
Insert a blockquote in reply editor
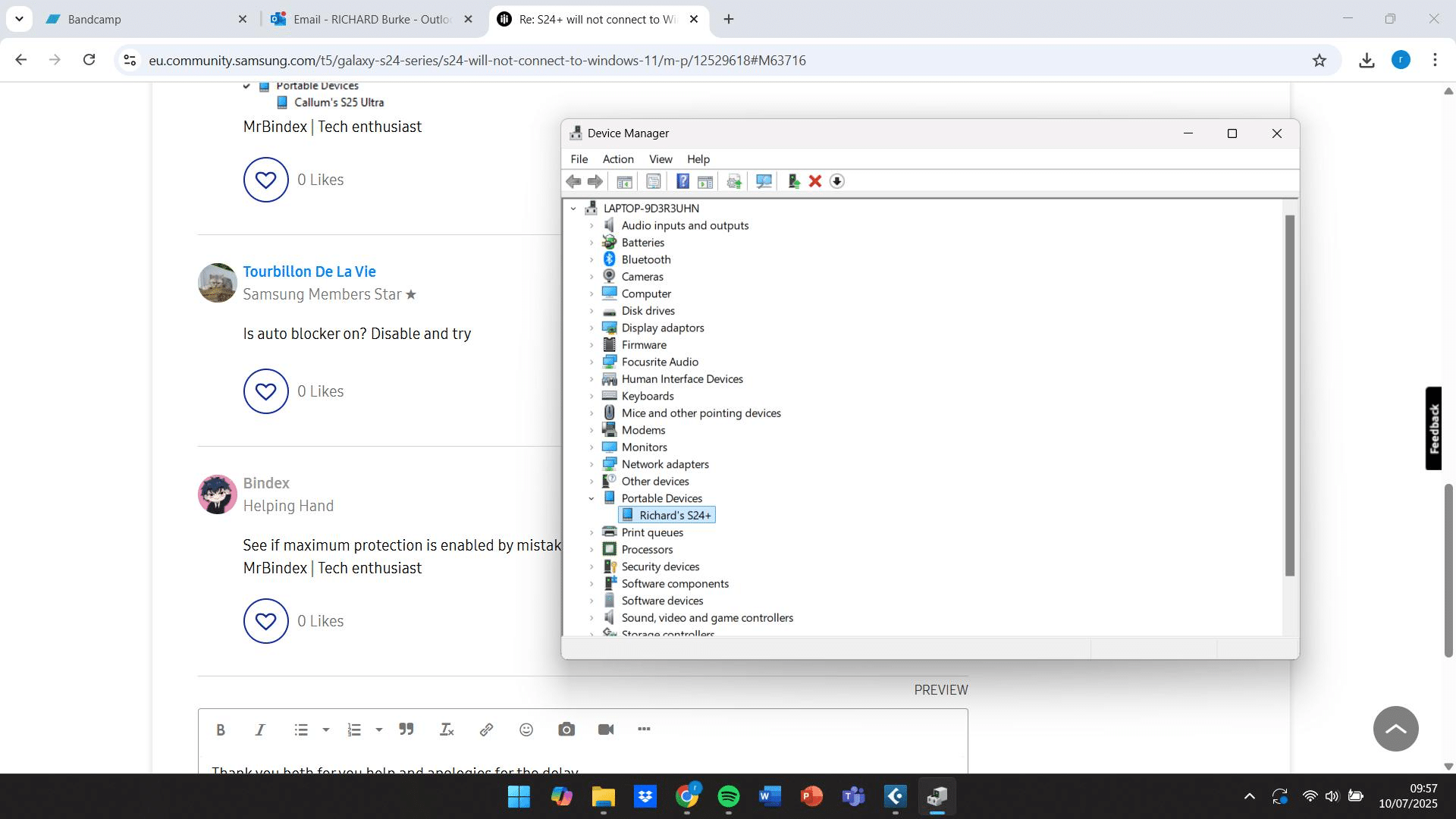click(x=406, y=730)
